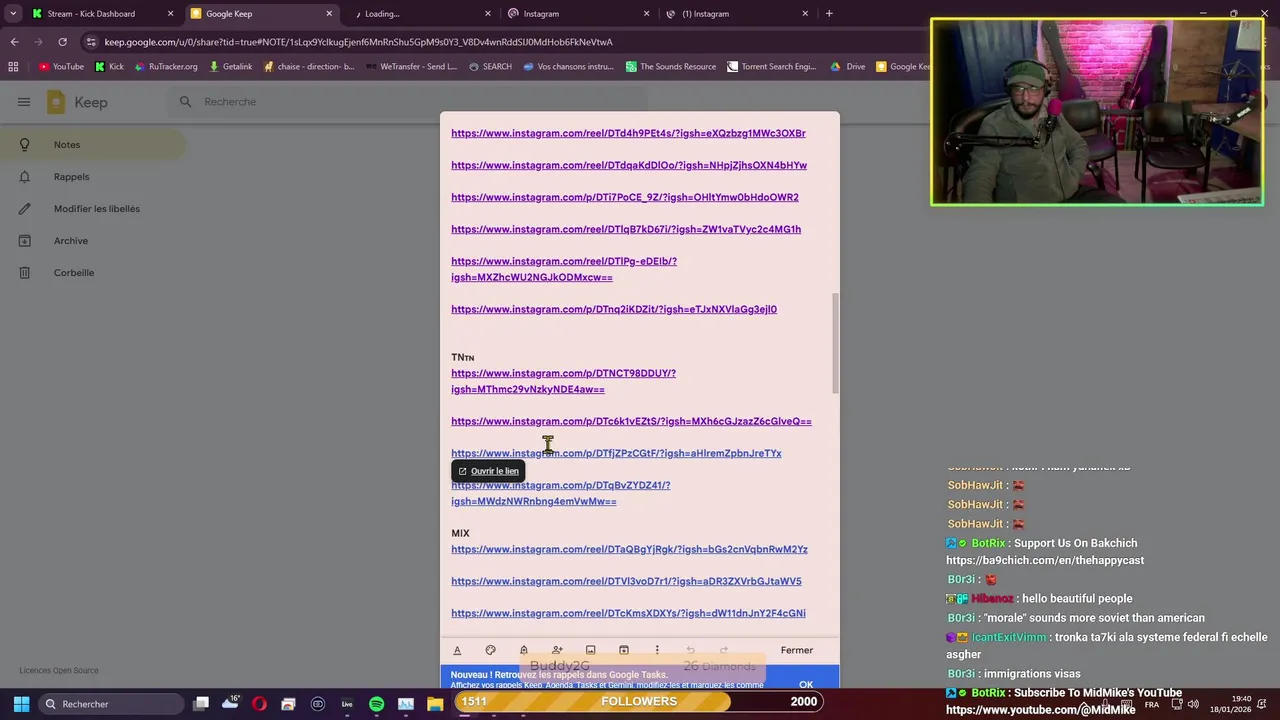Undo the last change in the note
1280x720 pixels.
pyautogui.click(x=690, y=650)
